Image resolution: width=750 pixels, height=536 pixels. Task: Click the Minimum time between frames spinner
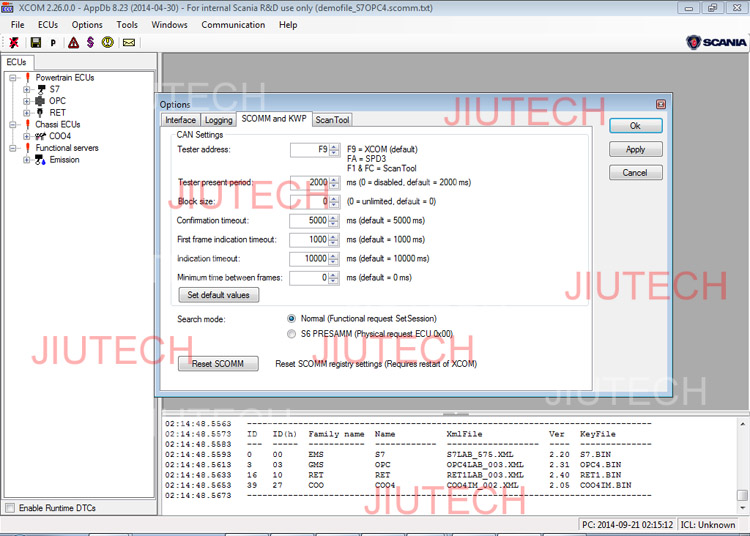[334, 278]
